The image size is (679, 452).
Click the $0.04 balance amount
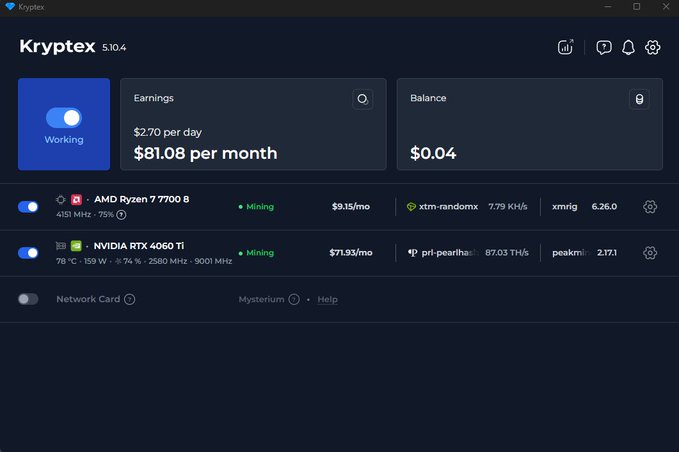pos(433,153)
